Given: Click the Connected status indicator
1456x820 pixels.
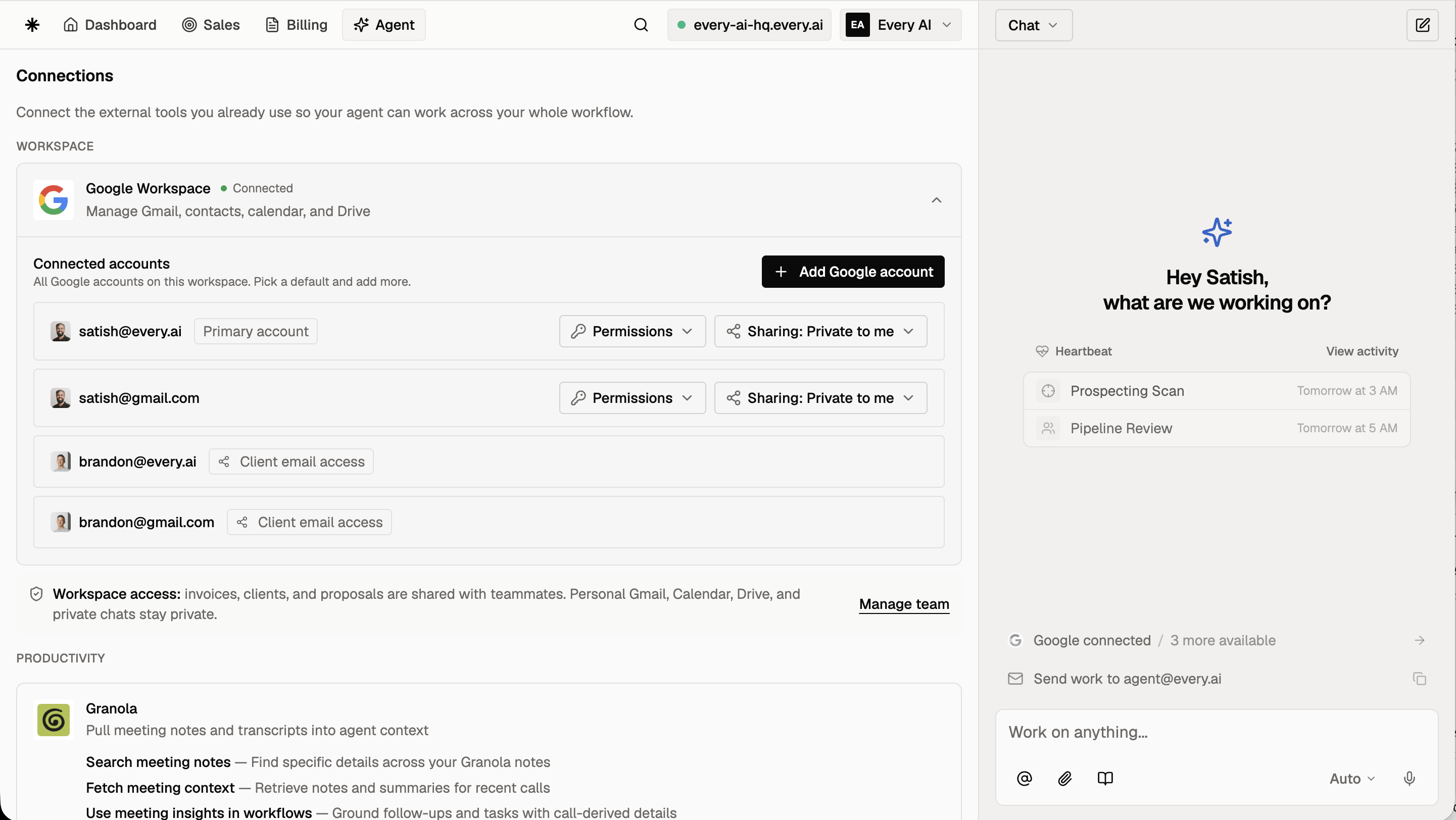Looking at the screenshot, I should 257,188.
